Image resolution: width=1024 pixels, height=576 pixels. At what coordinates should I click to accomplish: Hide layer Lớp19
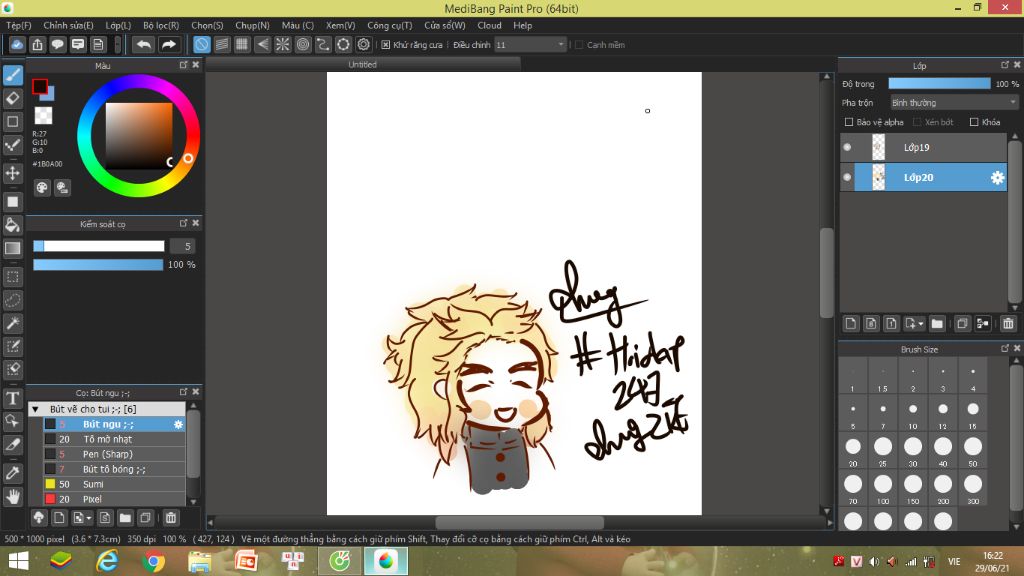[x=847, y=148]
